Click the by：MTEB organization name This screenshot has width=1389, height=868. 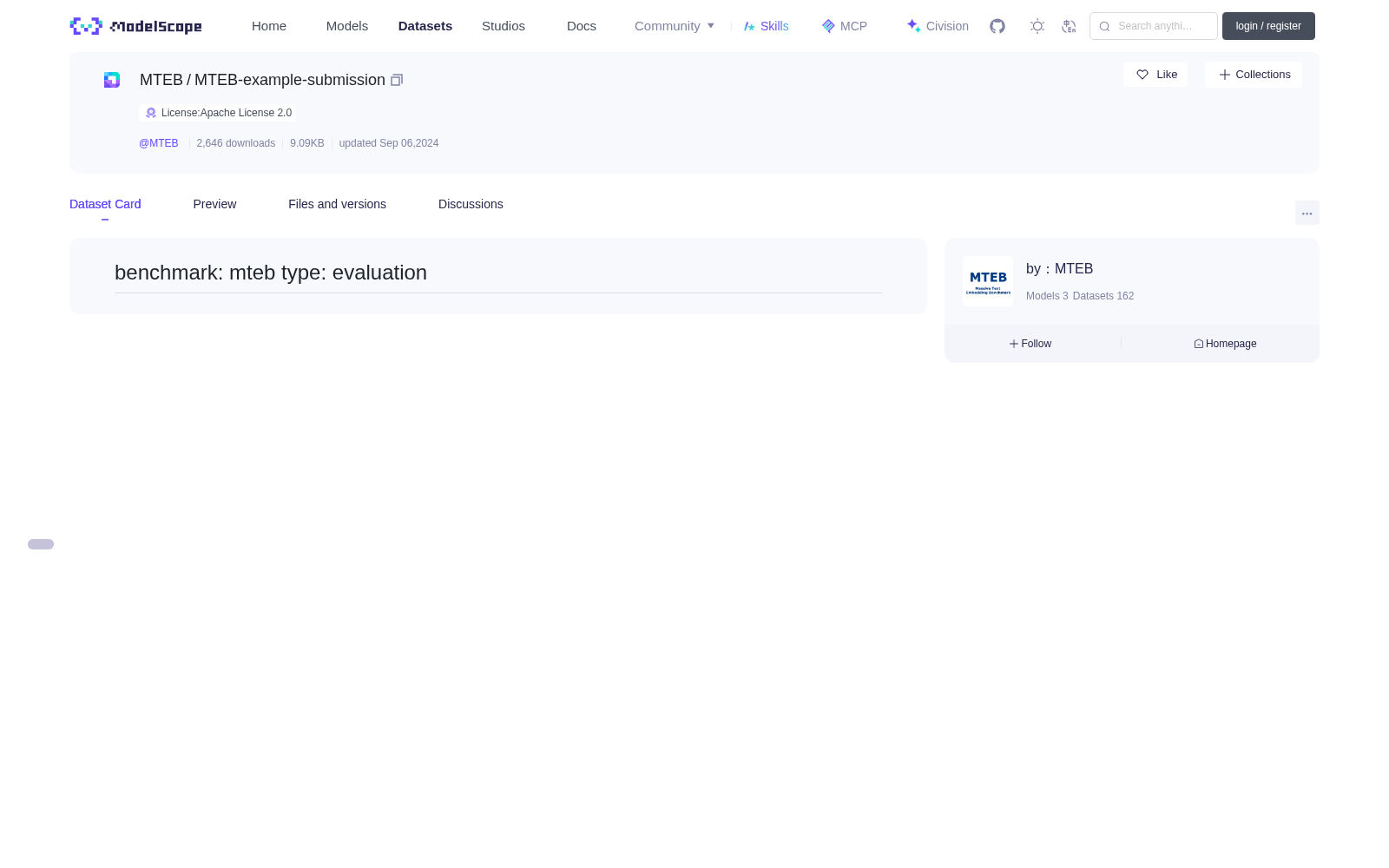1059,269
